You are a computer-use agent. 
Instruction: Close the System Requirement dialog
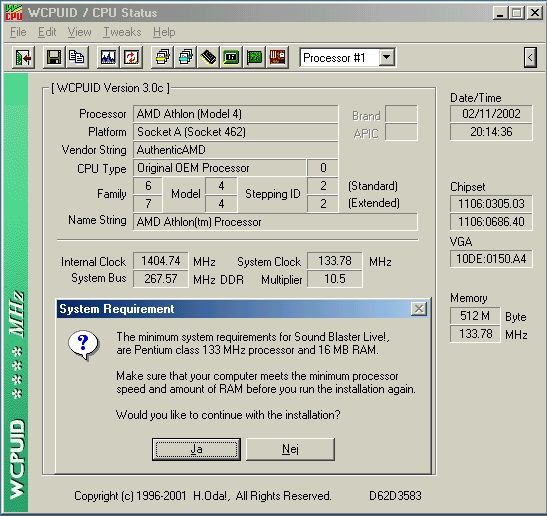419,309
